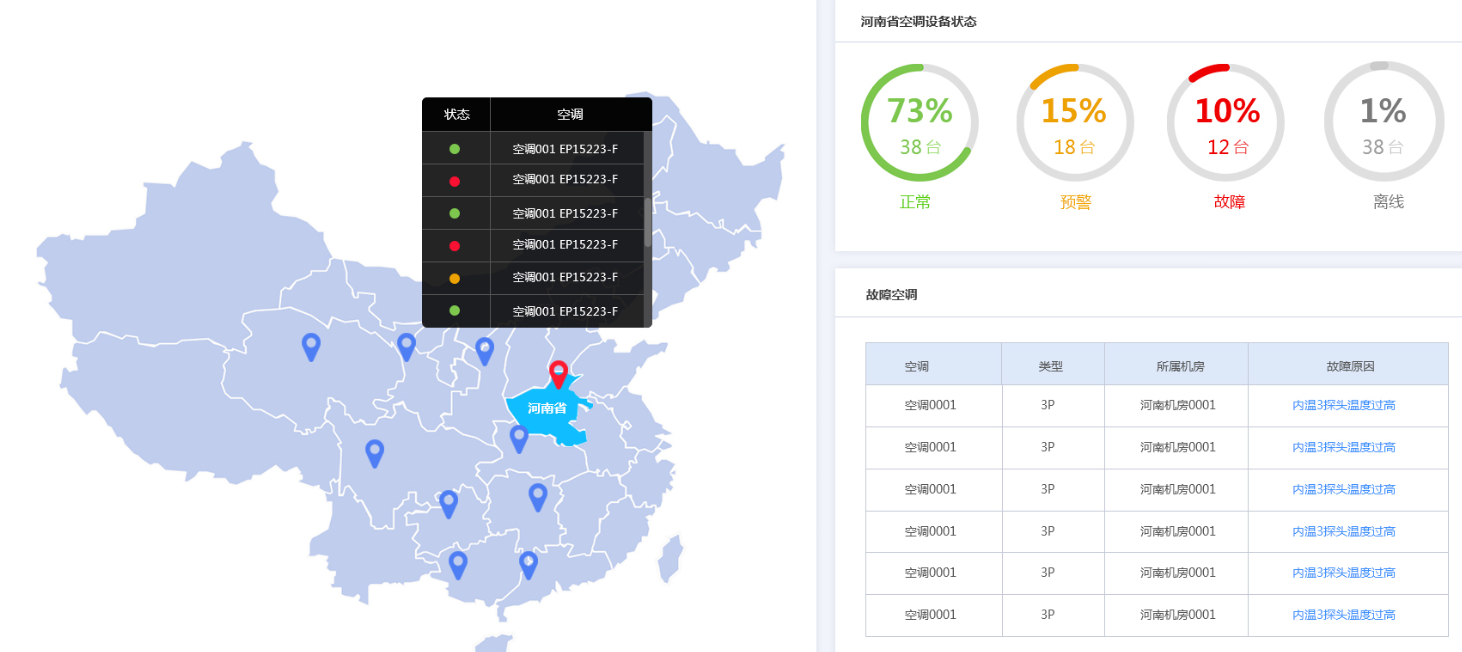The width and height of the screenshot is (1462, 652).
Task: Click the orange status dot in popup list
Action: click(455, 278)
